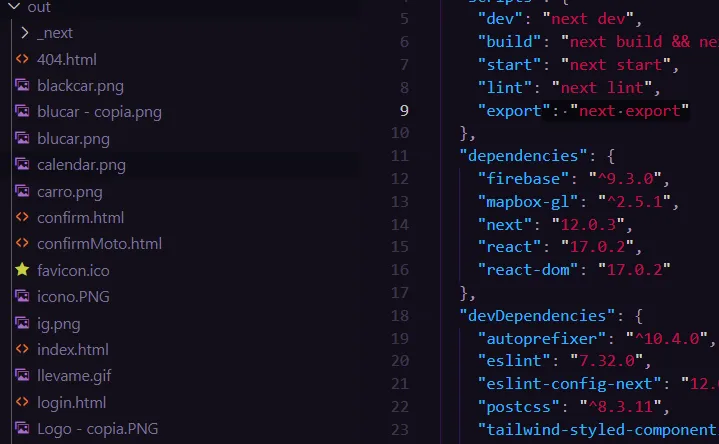Select the llevame.gif file
The image size is (719, 444).
74,376
